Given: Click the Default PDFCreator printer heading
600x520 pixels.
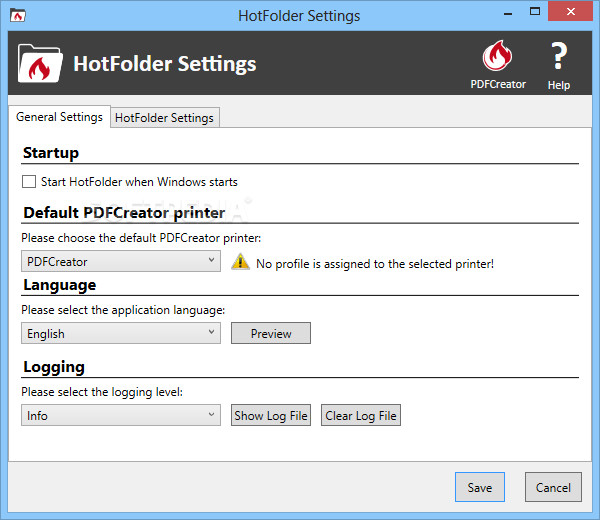Looking at the screenshot, I should tap(124, 213).
